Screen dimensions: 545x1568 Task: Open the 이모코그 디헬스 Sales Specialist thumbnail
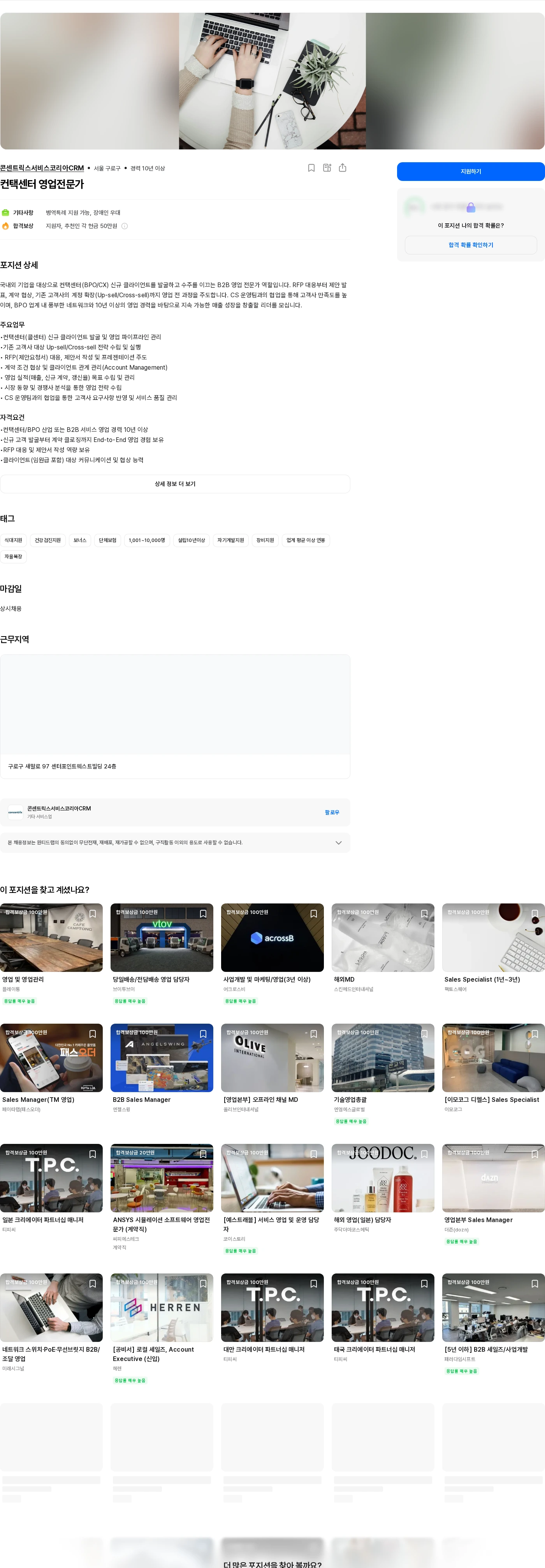pyautogui.click(x=493, y=1058)
